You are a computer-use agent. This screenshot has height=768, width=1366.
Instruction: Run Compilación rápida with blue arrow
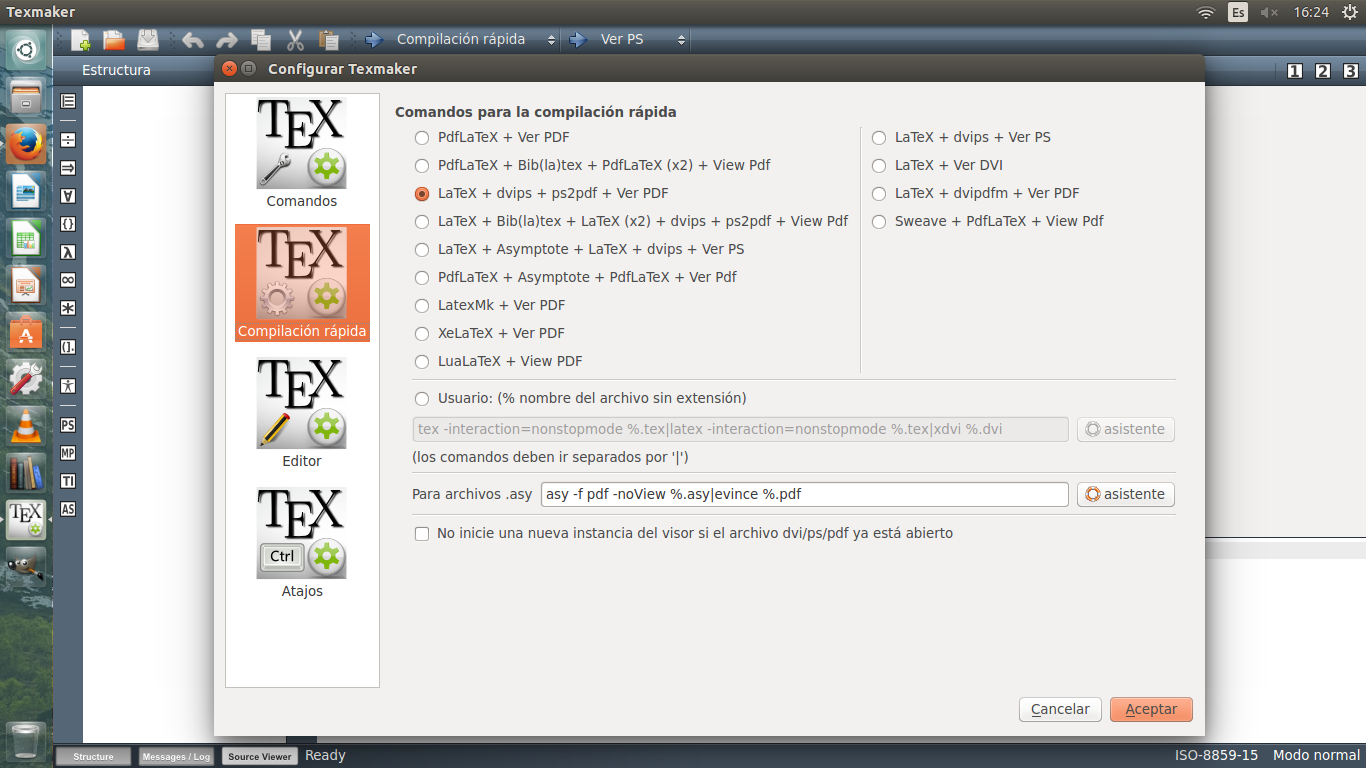[374, 40]
